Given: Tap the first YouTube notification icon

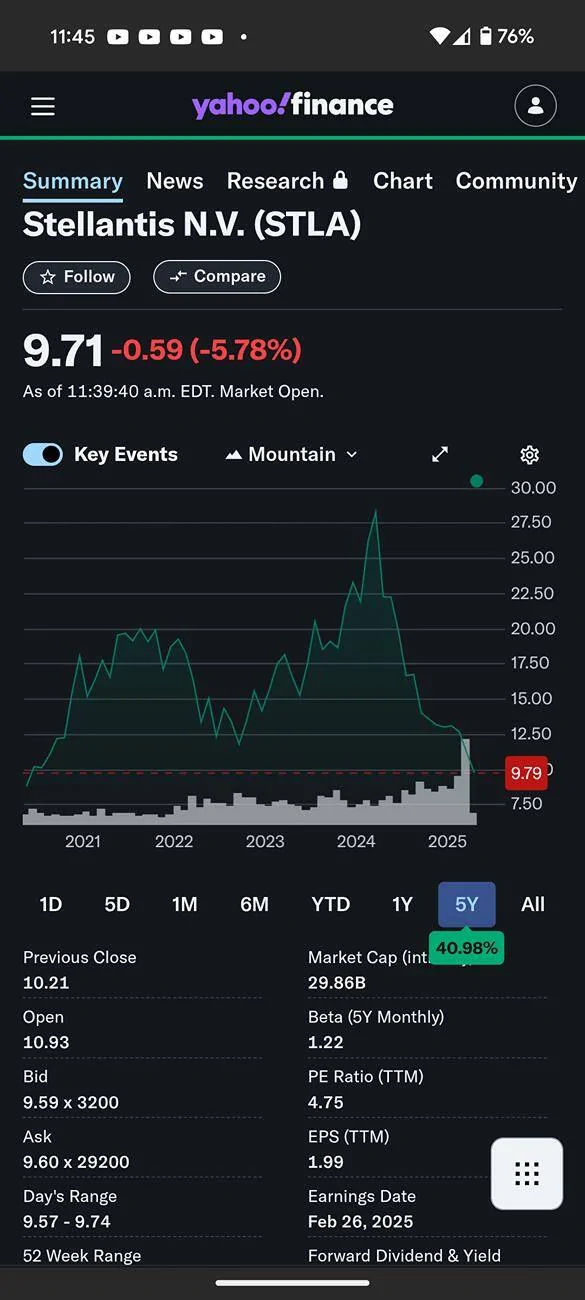Looking at the screenshot, I should pos(117,37).
